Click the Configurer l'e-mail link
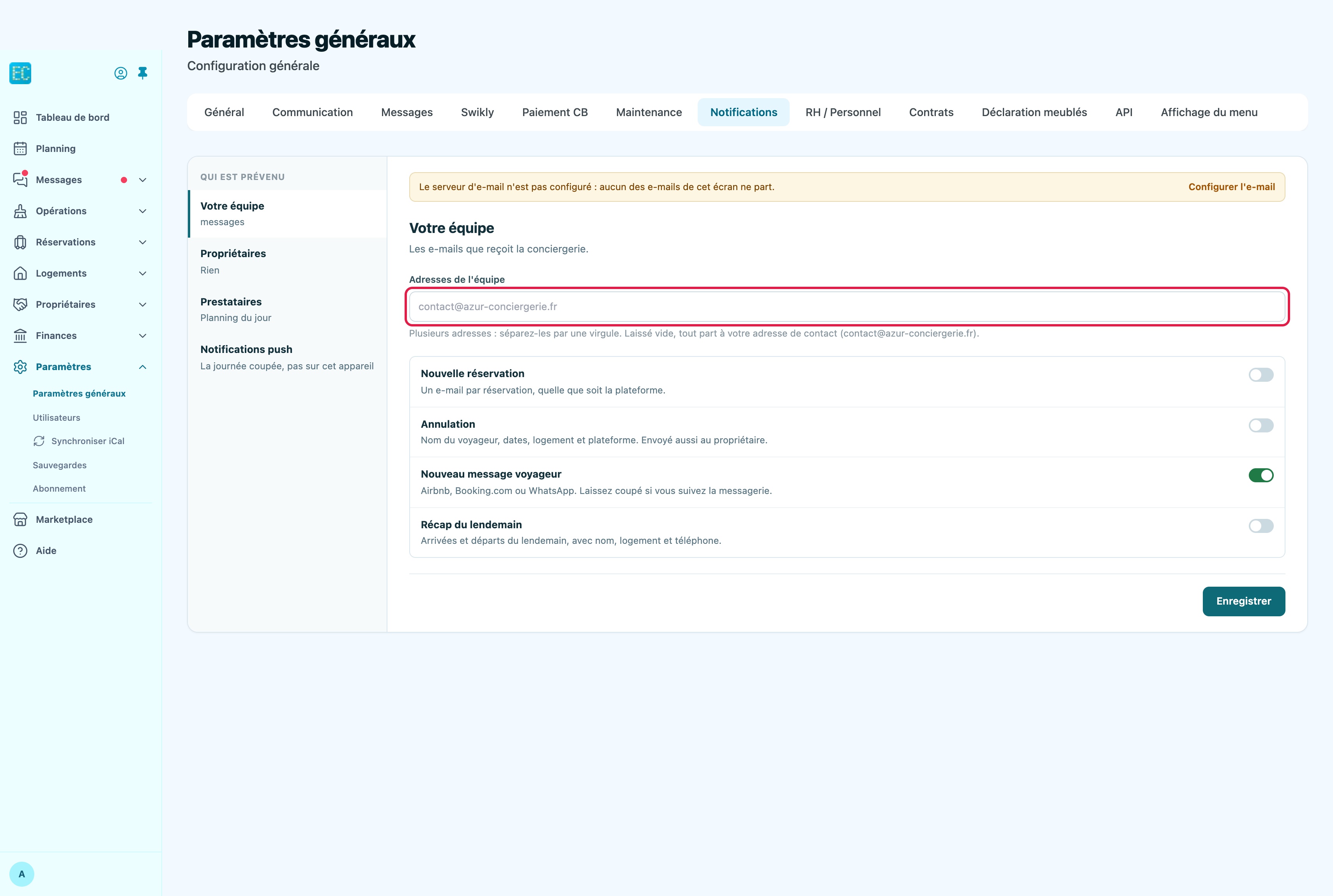Viewport: 1333px width, 896px height. (1232, 187)
